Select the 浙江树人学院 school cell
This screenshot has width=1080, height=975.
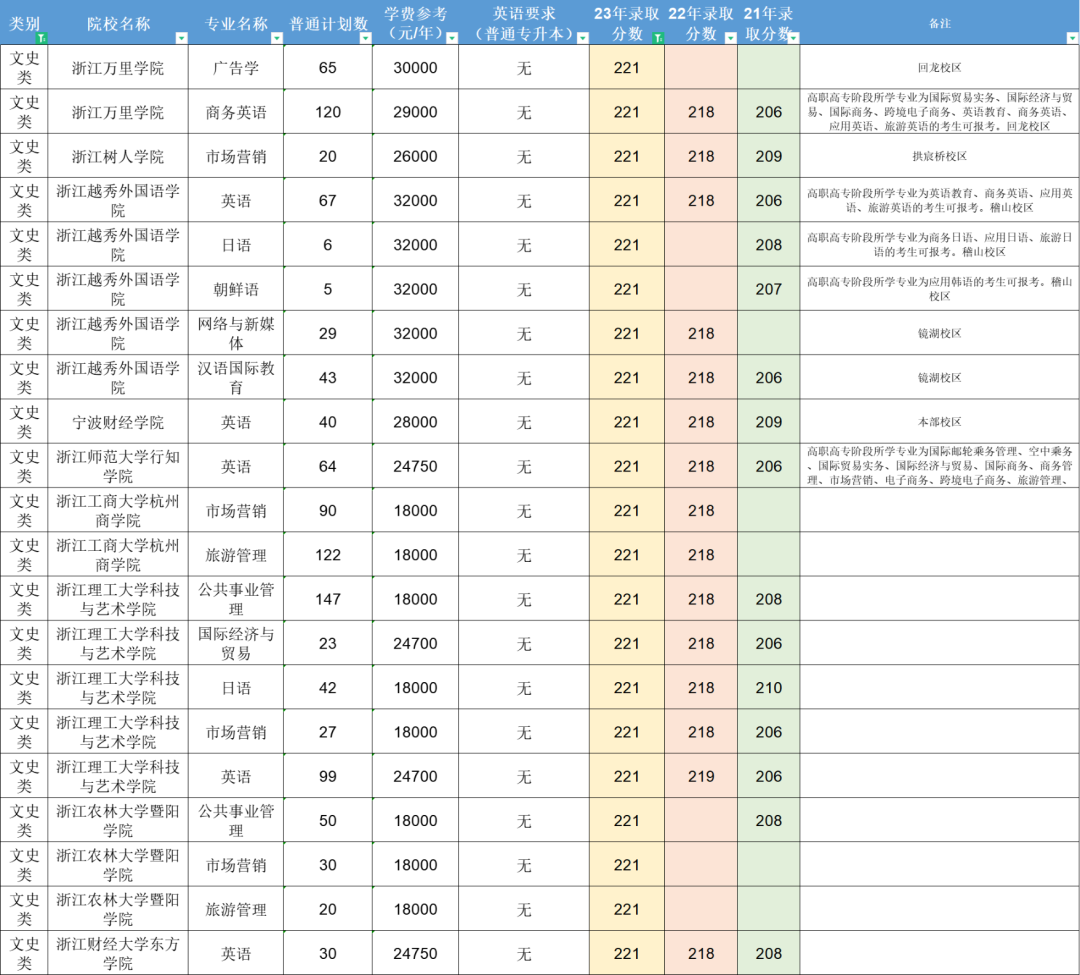point(118,156)
